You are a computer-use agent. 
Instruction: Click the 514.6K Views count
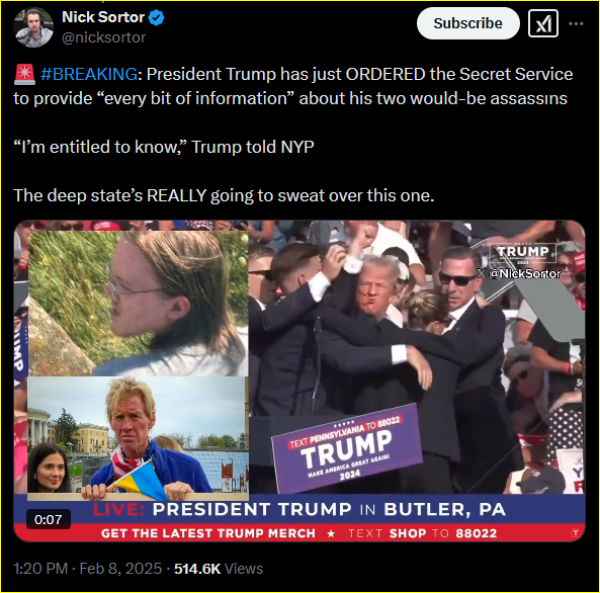point(218,569)
